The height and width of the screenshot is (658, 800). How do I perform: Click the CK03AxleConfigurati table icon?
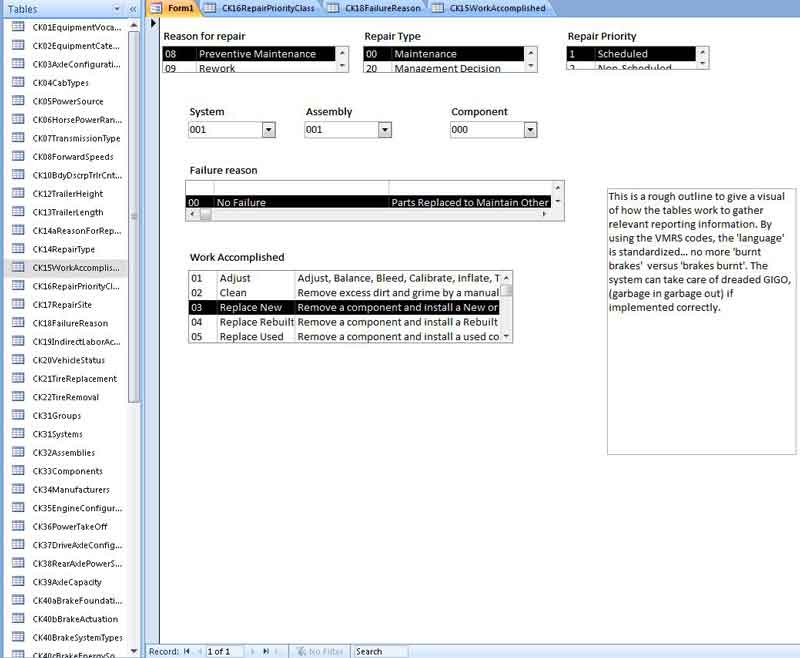(x=18, y=63)
